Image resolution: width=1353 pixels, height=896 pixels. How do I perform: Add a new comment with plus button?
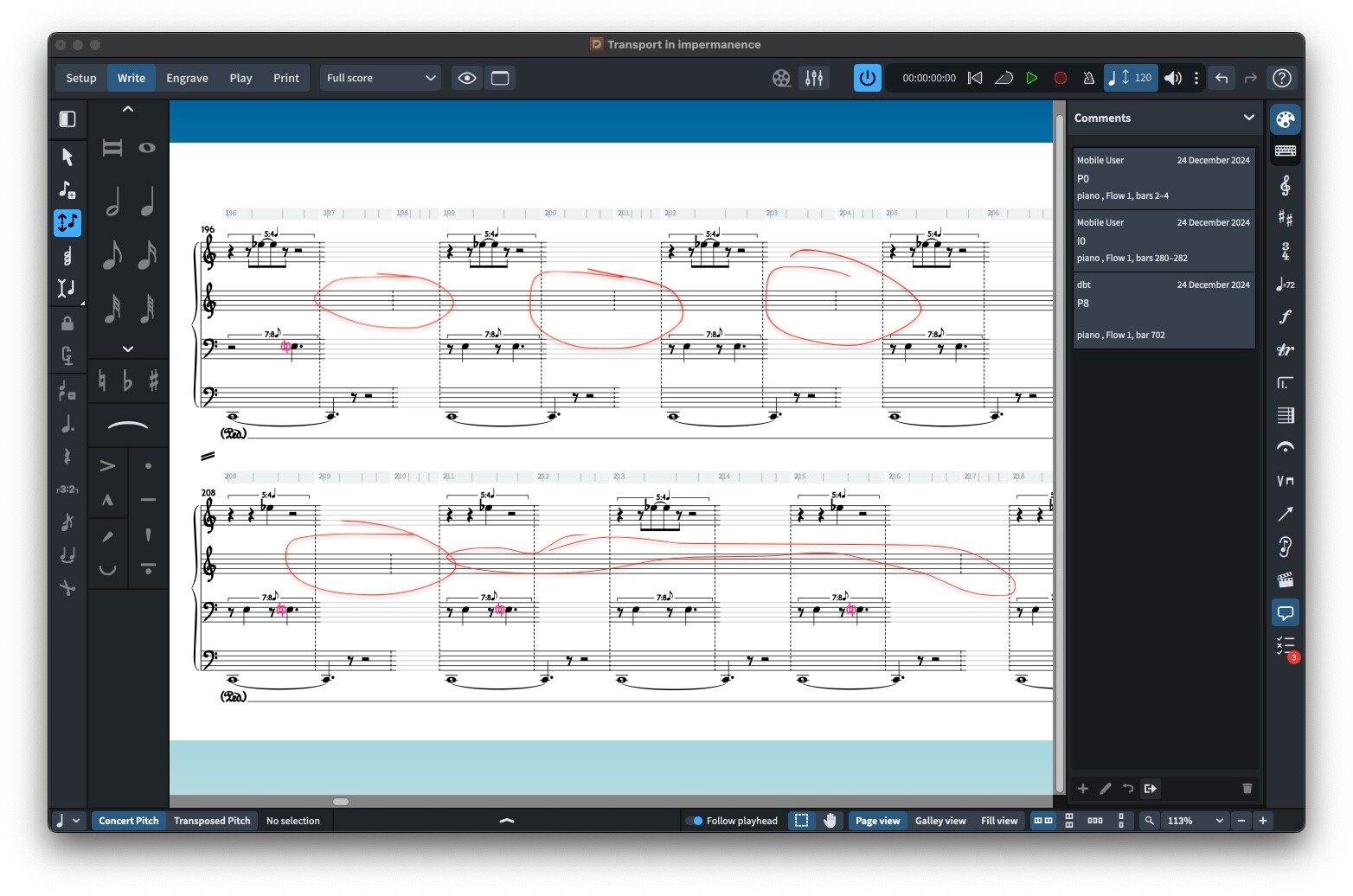pos(1082,789)
